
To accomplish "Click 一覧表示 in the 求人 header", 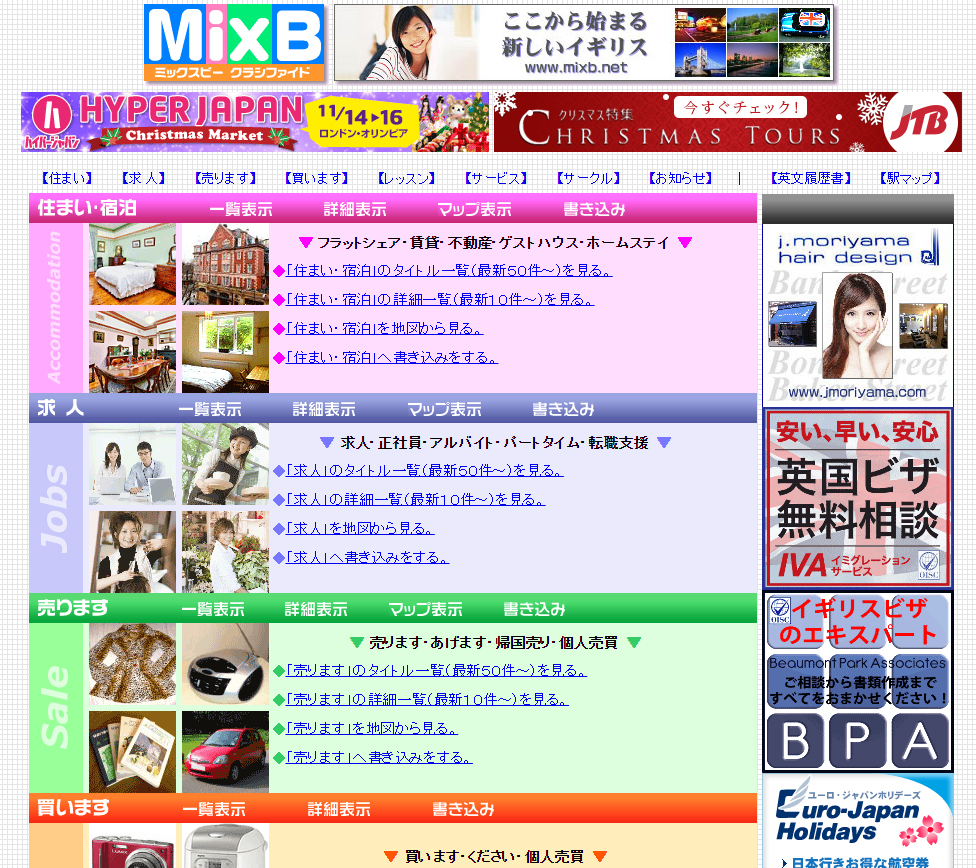I will [x=210, y=409].
